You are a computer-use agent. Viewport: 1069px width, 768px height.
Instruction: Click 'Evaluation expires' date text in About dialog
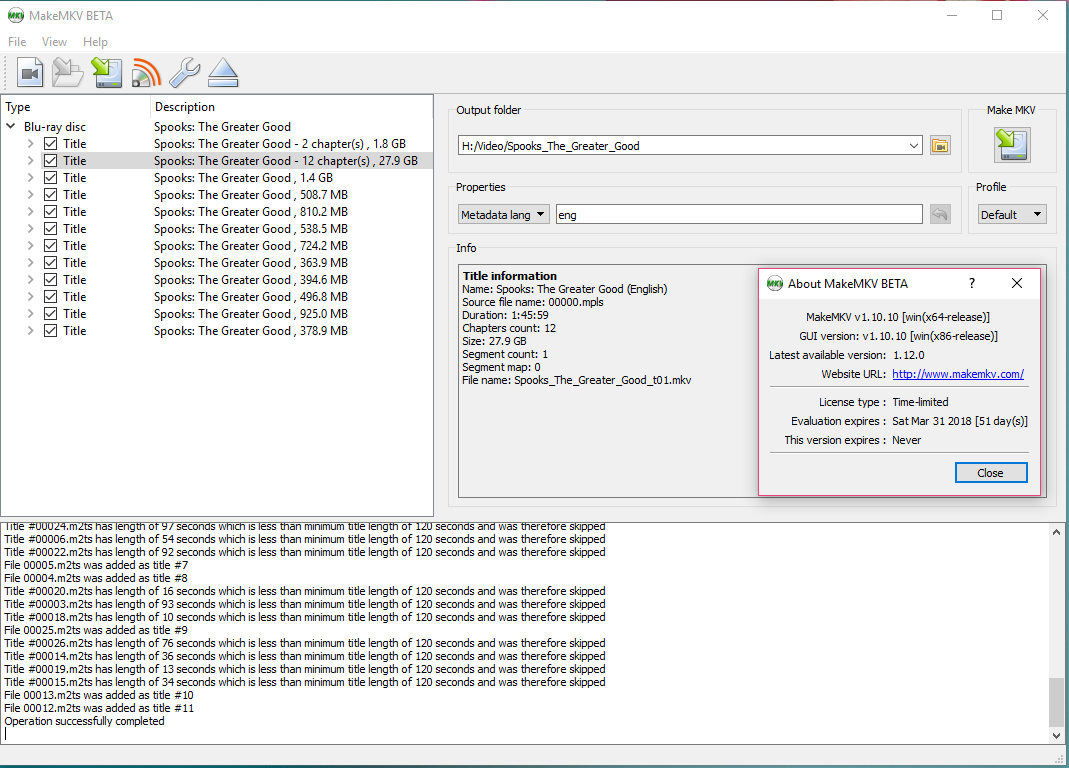960,421
